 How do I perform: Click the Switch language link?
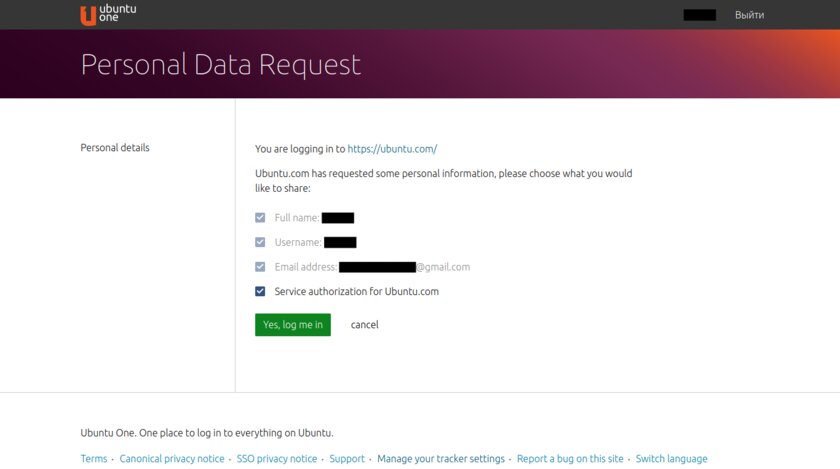pyautogui.click(x=671, y=459)
